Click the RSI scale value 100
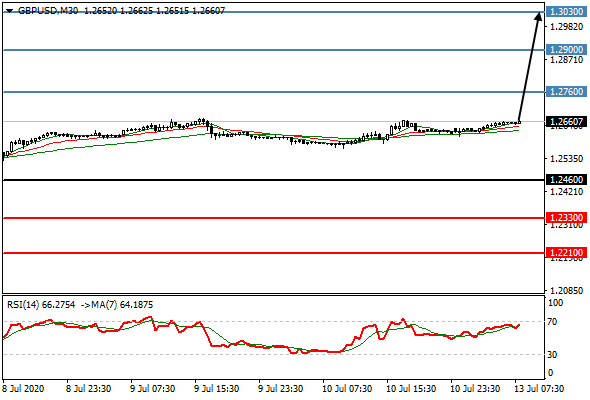The height and width of the screenshot is (400, 590). 555,303
